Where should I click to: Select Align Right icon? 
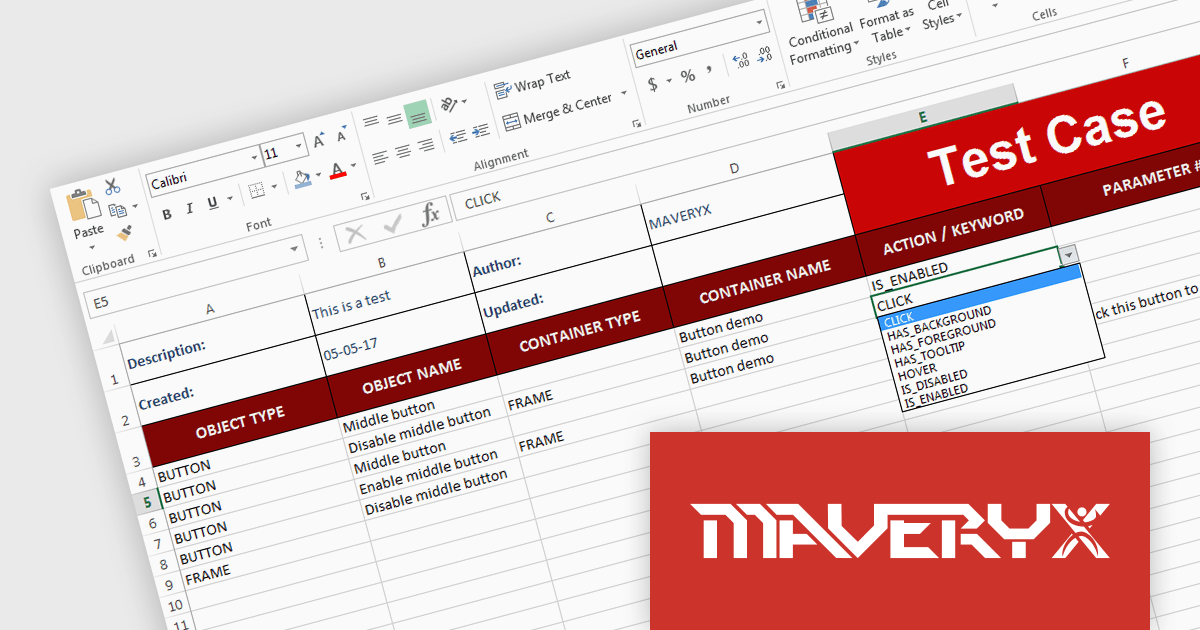426,146
